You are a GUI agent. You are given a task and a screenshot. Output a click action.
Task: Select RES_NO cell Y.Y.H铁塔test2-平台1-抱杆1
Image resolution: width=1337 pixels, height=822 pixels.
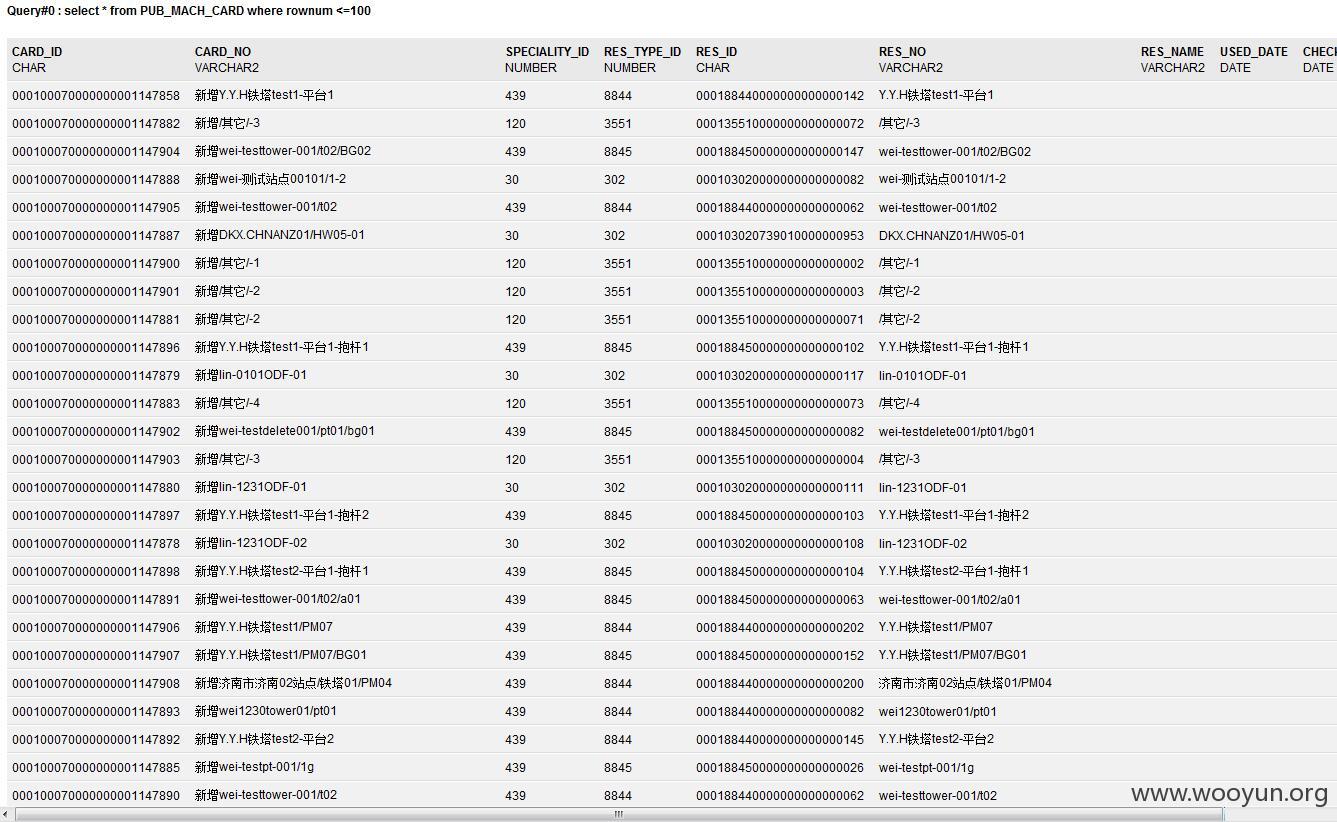[954, 572]
